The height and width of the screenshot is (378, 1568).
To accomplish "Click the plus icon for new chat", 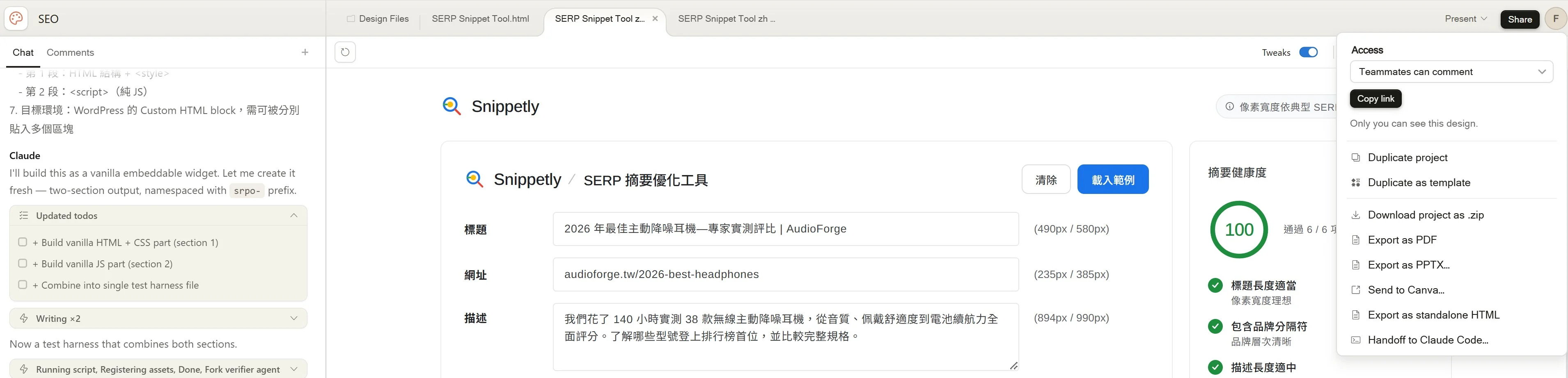I will click(305, 52).
